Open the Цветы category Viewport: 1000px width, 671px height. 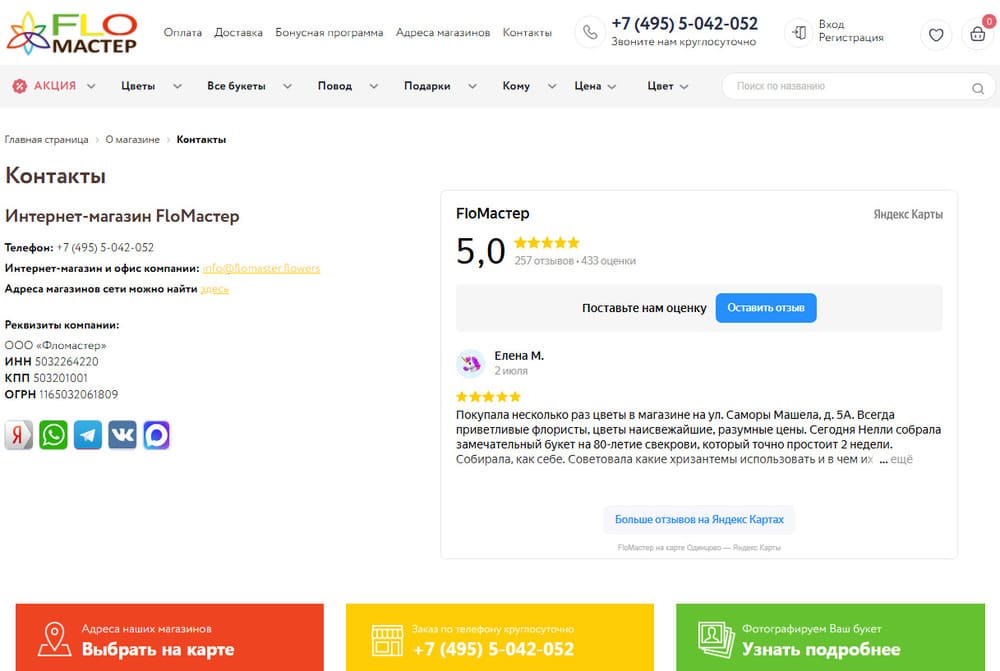point(138,86)
